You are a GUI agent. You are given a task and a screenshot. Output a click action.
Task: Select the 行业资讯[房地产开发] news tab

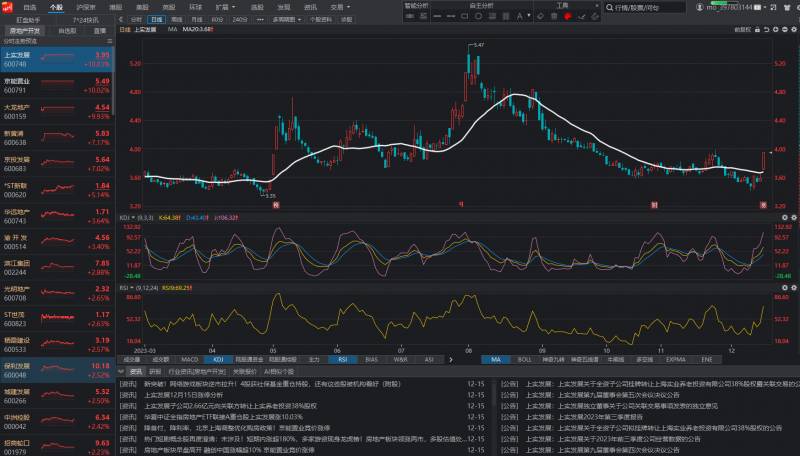(197, 372)
